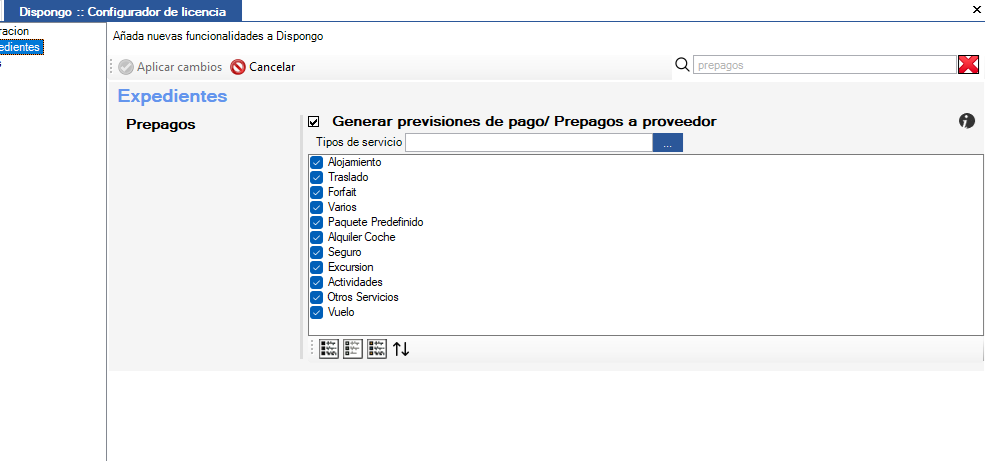Click the Aplicar cambios button
Viewport: 985px width, 461px height.
[170, 67]
